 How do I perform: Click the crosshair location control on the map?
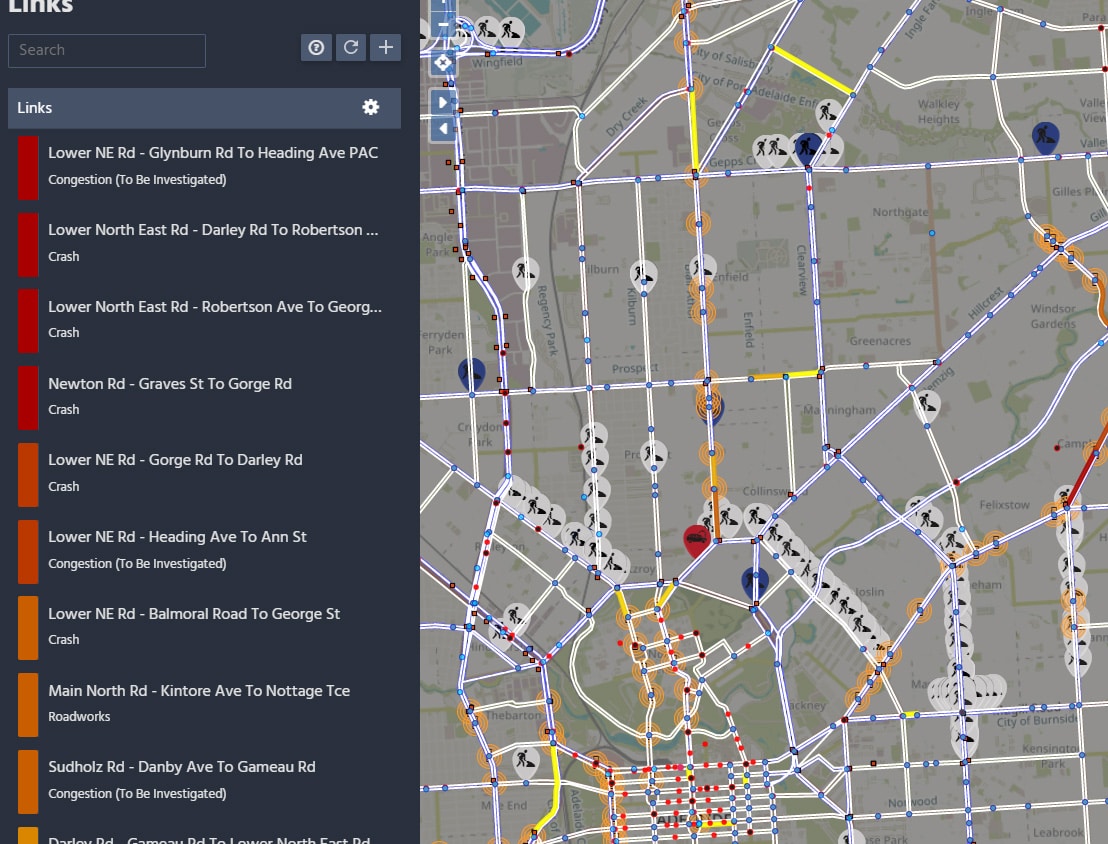443,62
